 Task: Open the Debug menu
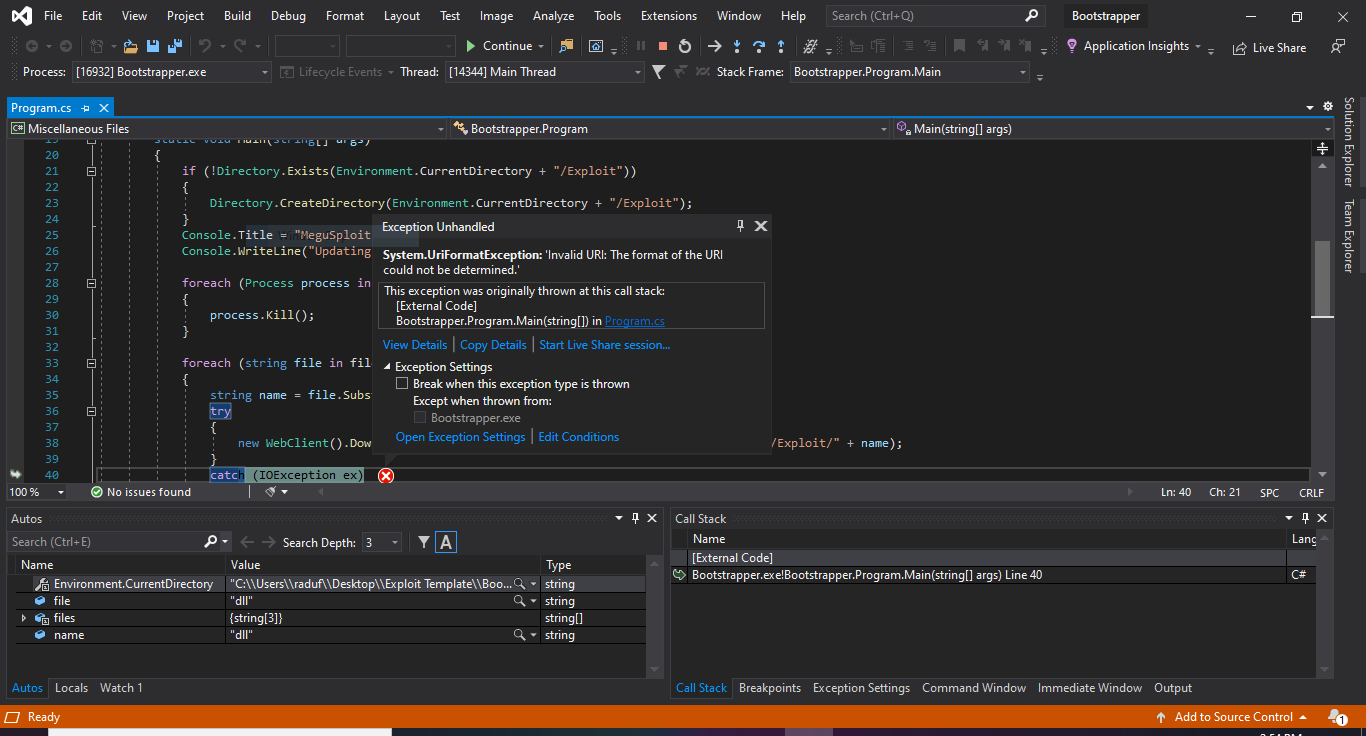(289, 16)
